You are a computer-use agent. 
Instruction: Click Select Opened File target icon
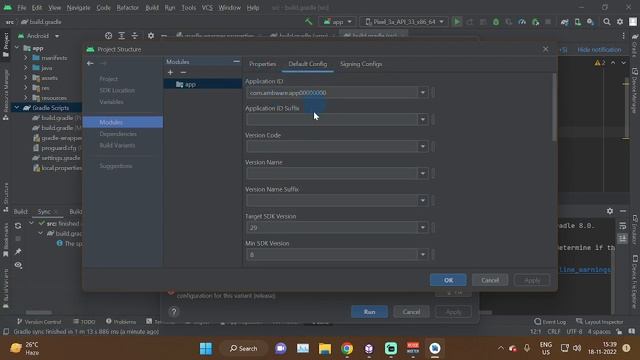[x=108, y=36]
